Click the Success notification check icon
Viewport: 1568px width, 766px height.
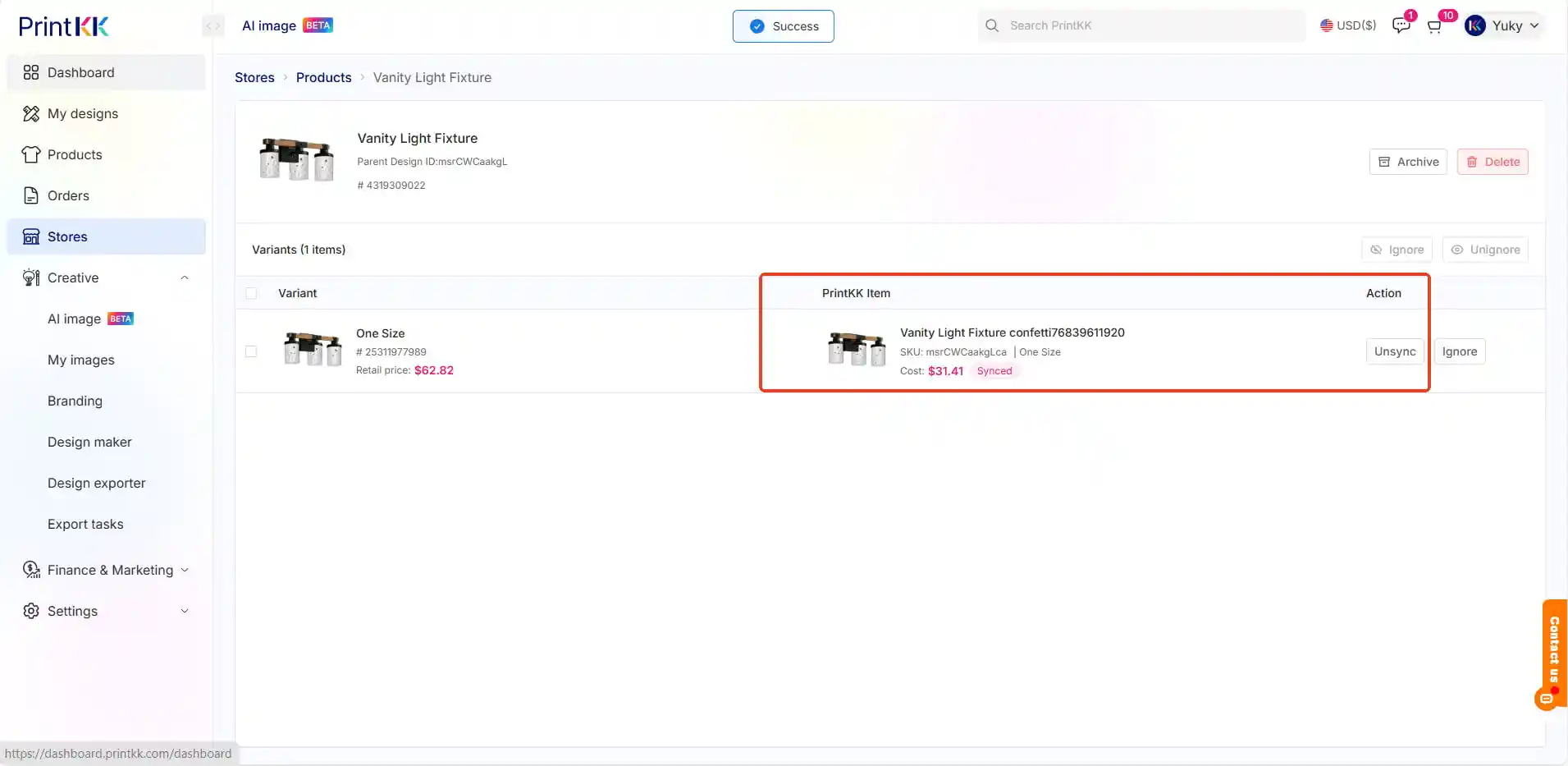tap(757, 26)
